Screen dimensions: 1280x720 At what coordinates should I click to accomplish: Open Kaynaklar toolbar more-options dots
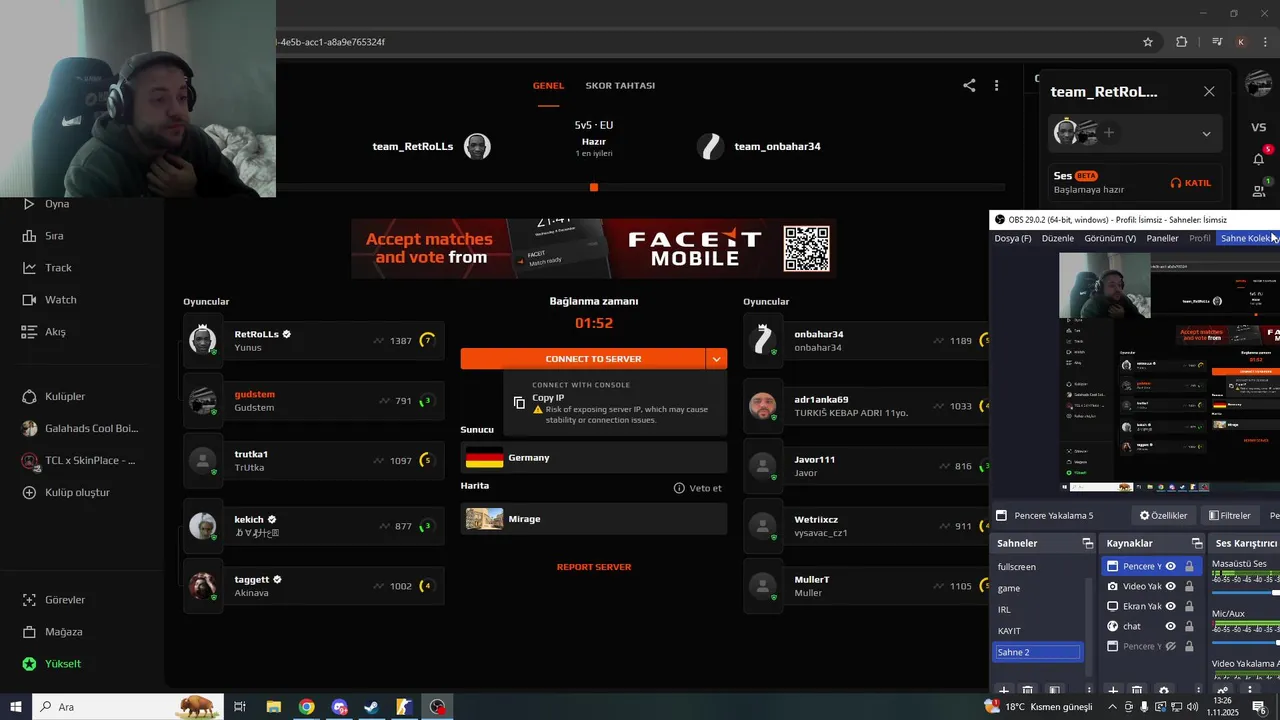coord(1198,690)
